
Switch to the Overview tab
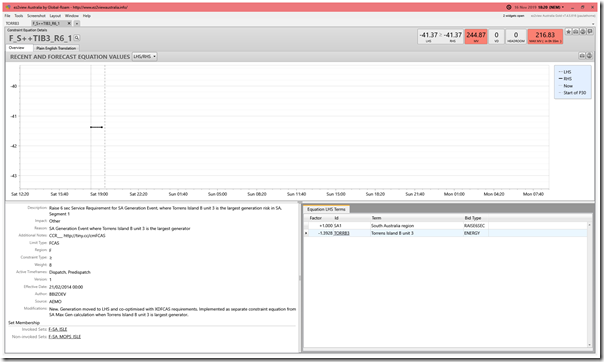coord(17,48)
